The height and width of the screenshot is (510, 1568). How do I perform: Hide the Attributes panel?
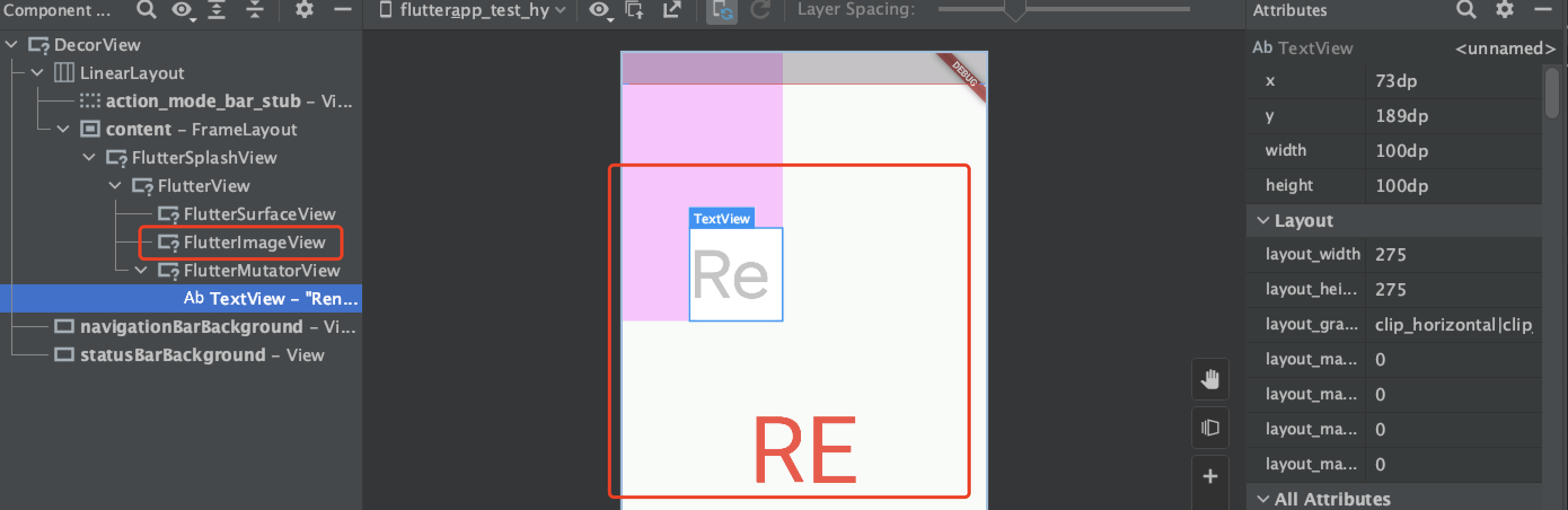[1543, 10]
